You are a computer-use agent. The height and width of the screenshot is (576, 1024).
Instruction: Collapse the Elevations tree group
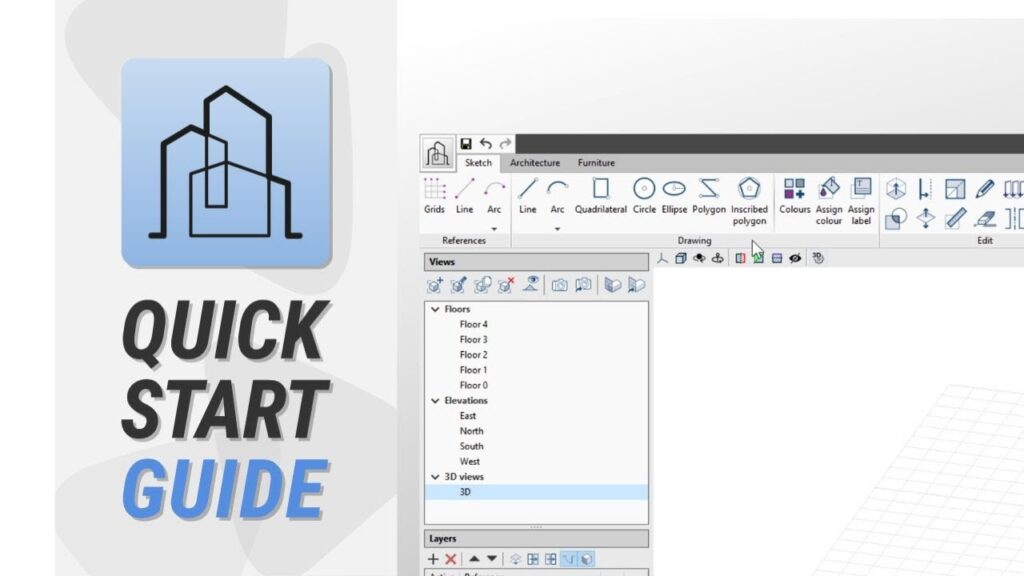pyautogui.click(x=435, y=401)
